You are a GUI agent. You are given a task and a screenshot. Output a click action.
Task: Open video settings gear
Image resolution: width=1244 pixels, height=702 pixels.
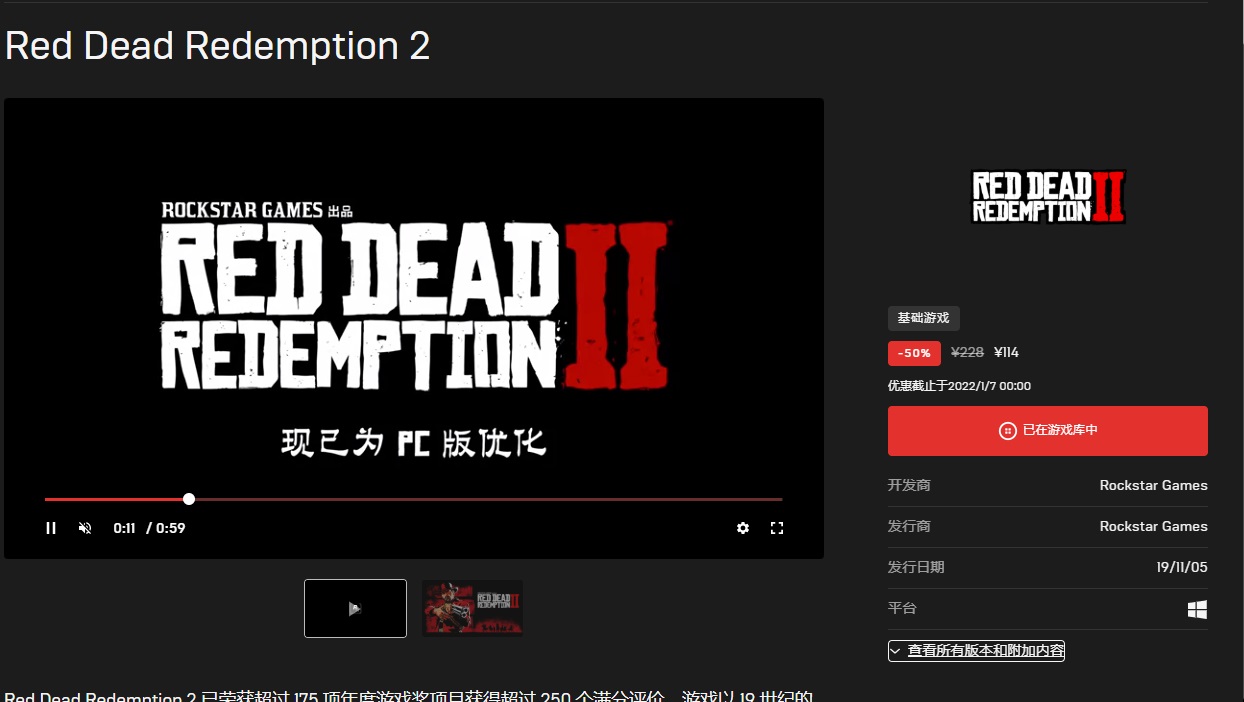tap(743, 528)
